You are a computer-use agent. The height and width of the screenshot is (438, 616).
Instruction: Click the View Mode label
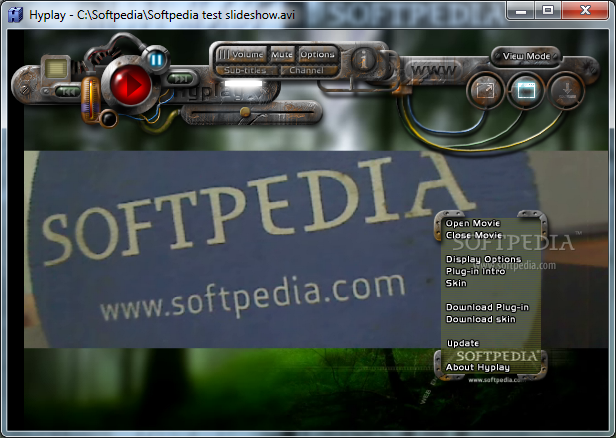(526, 56)
